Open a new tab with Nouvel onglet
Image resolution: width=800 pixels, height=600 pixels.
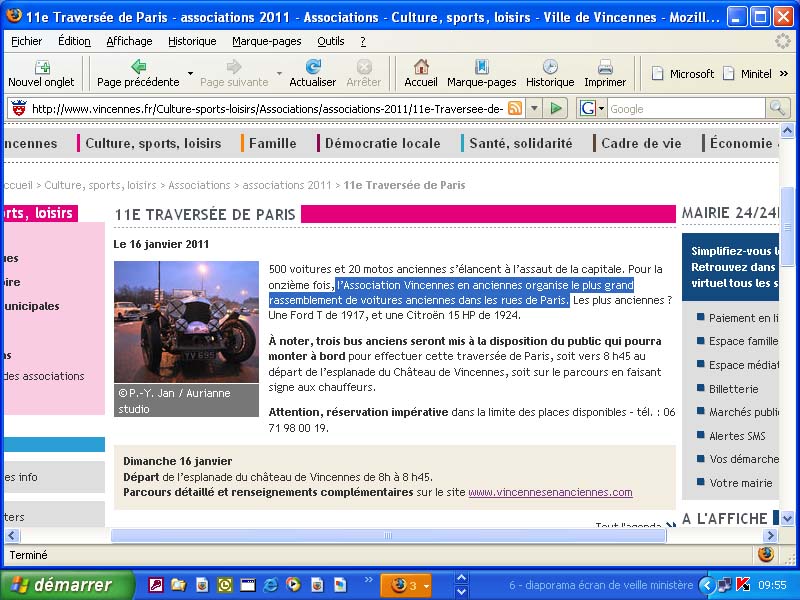(x=41, y=73)
